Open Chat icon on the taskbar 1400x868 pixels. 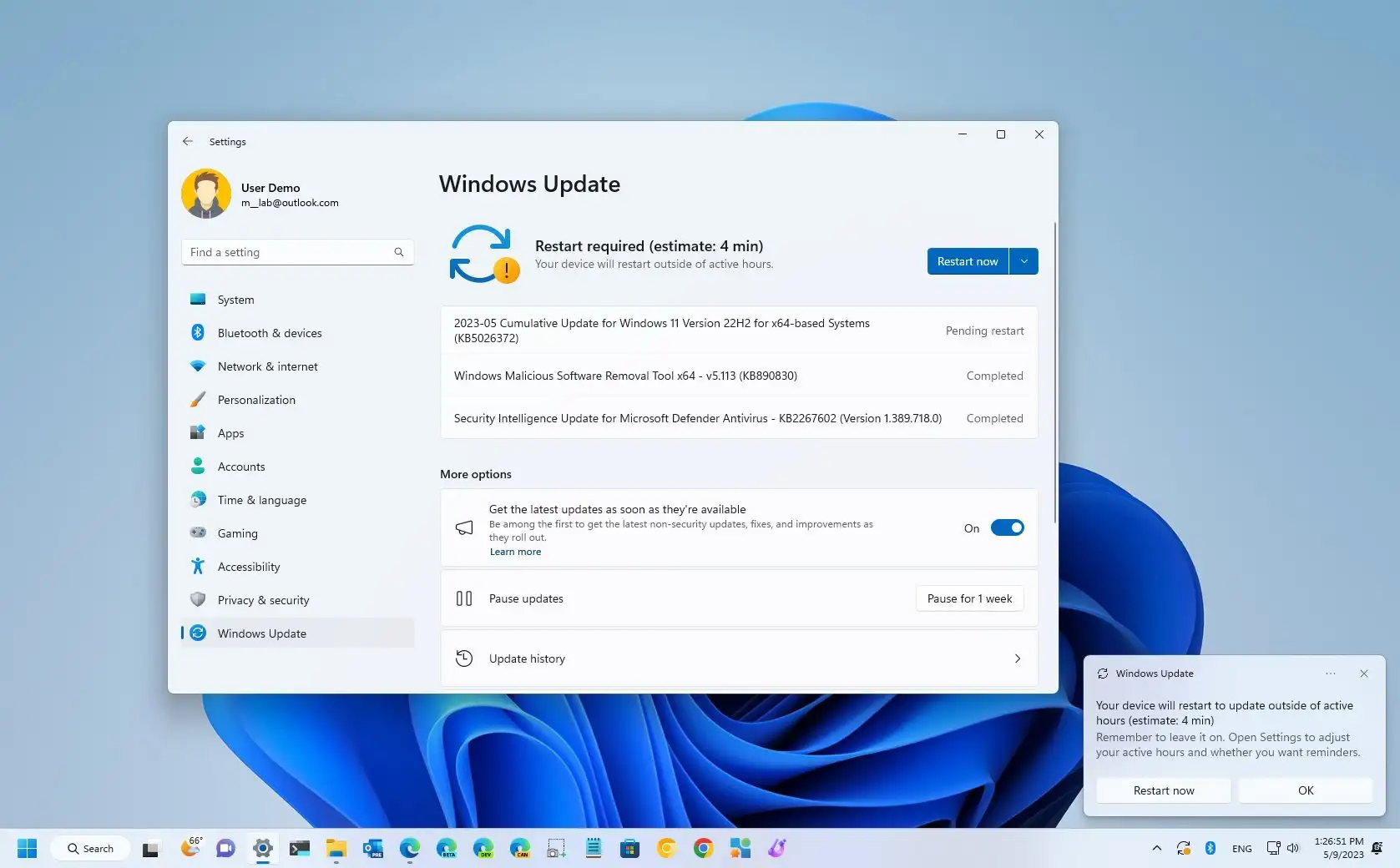coord(225,849)
